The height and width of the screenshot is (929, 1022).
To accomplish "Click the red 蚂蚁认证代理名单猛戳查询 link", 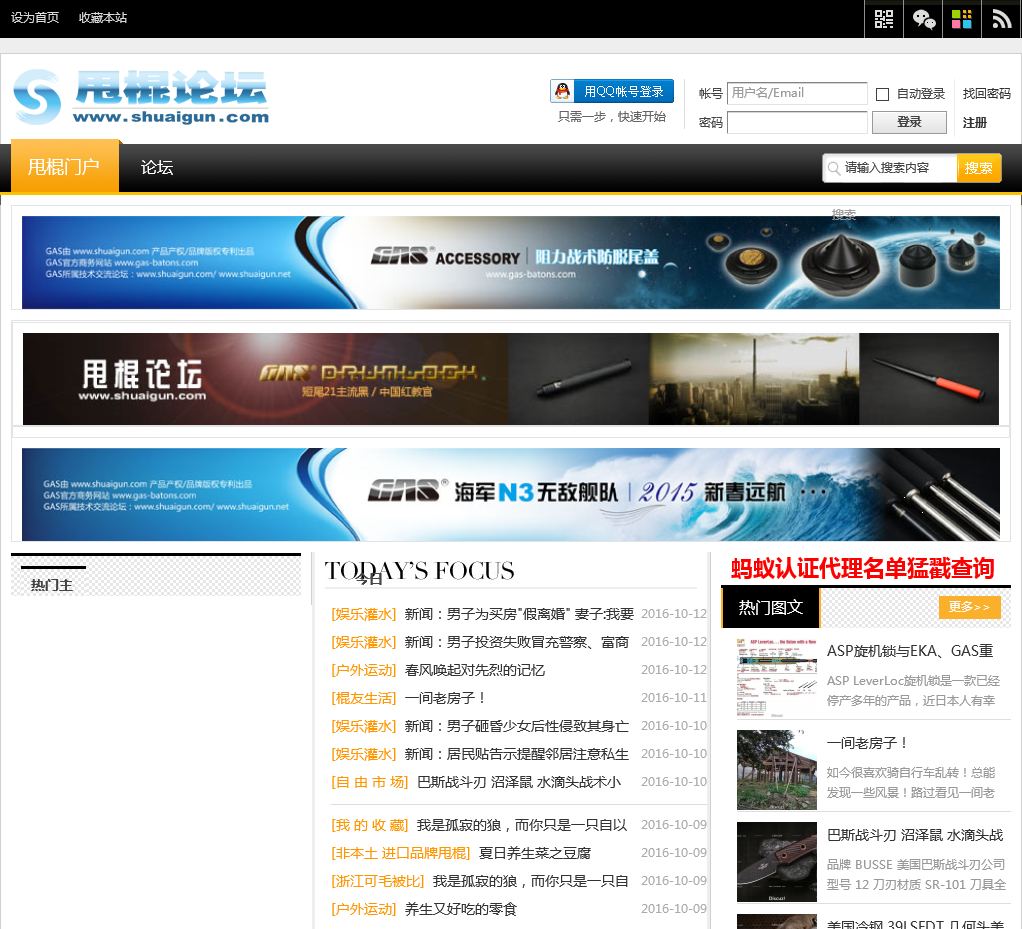I will 862,568.
